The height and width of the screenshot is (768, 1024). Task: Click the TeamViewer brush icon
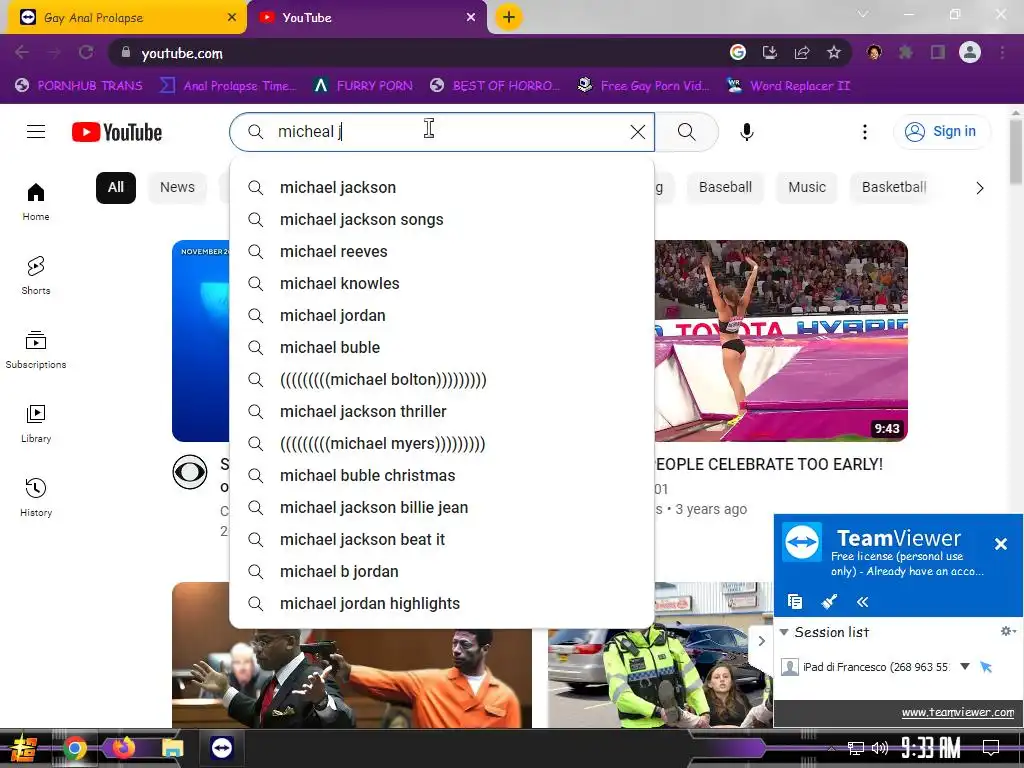829,601
